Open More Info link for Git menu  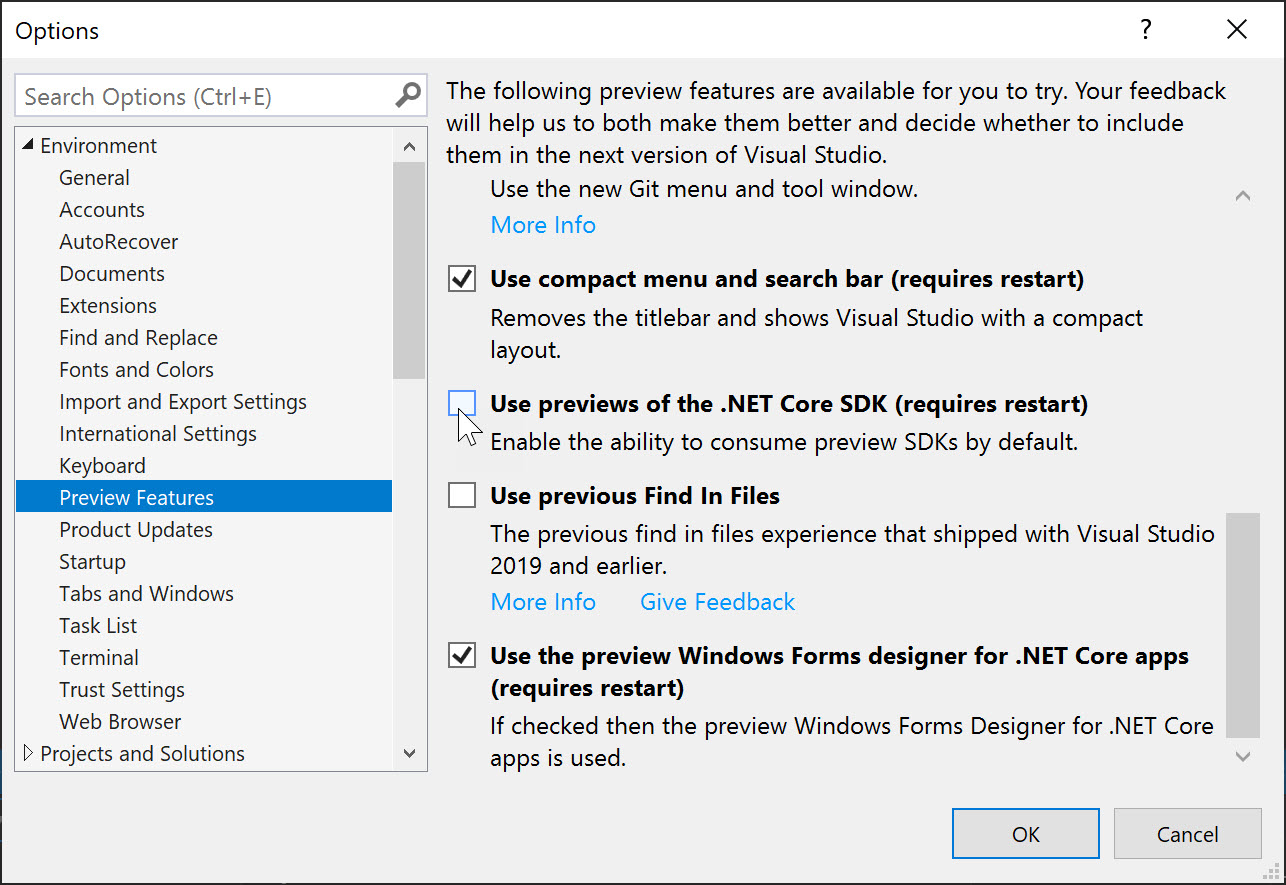543,225
